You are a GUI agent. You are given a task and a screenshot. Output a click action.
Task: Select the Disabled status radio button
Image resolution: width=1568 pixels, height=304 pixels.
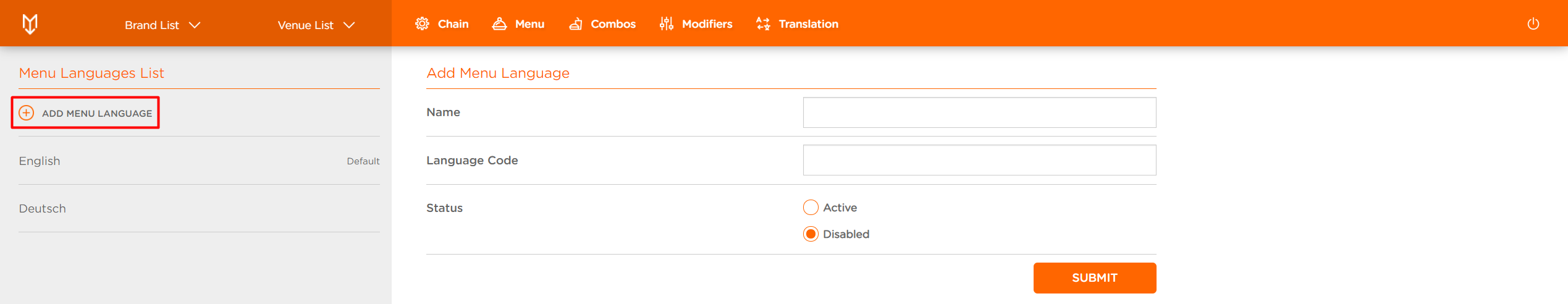pyautogui.click(x=811, y=234)
